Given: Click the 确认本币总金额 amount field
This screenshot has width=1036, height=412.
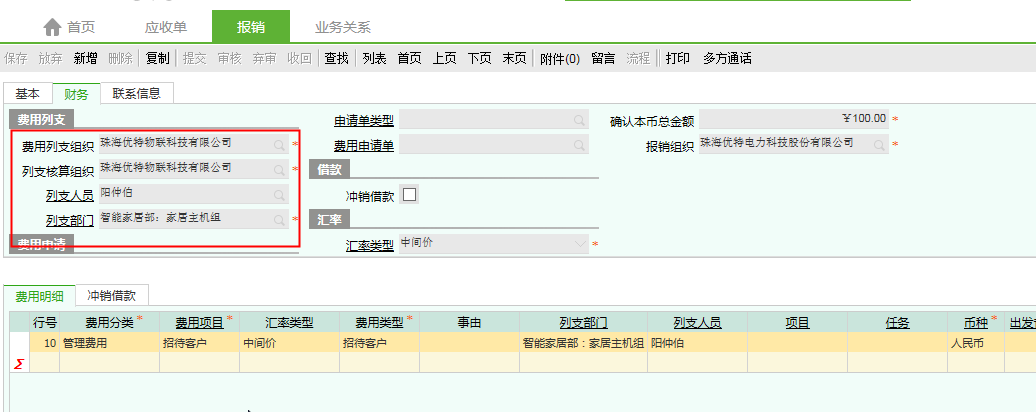Looking at the screenshot, I should pyautogui.click(x=793, y=119).
